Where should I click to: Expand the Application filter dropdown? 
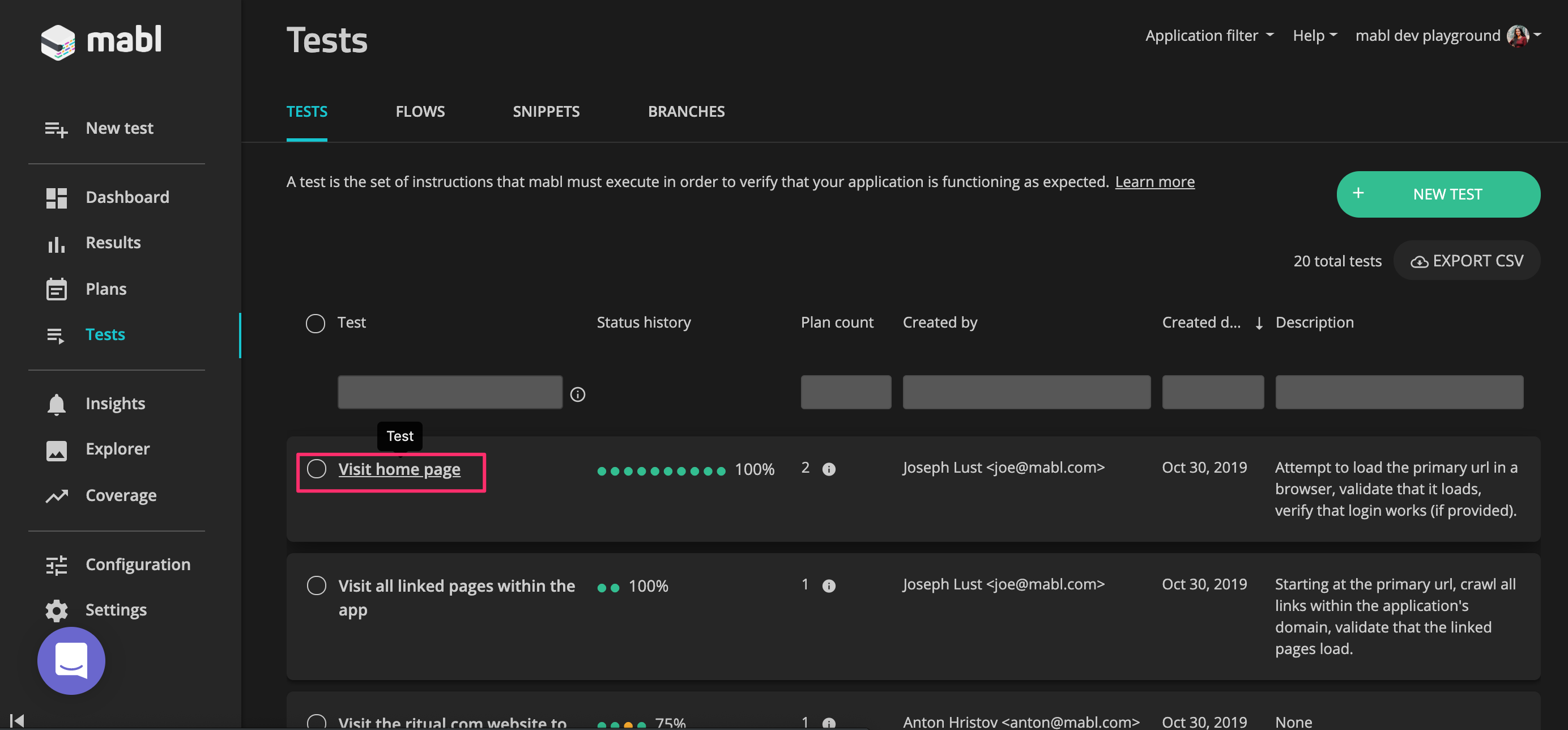(1209, 36)
